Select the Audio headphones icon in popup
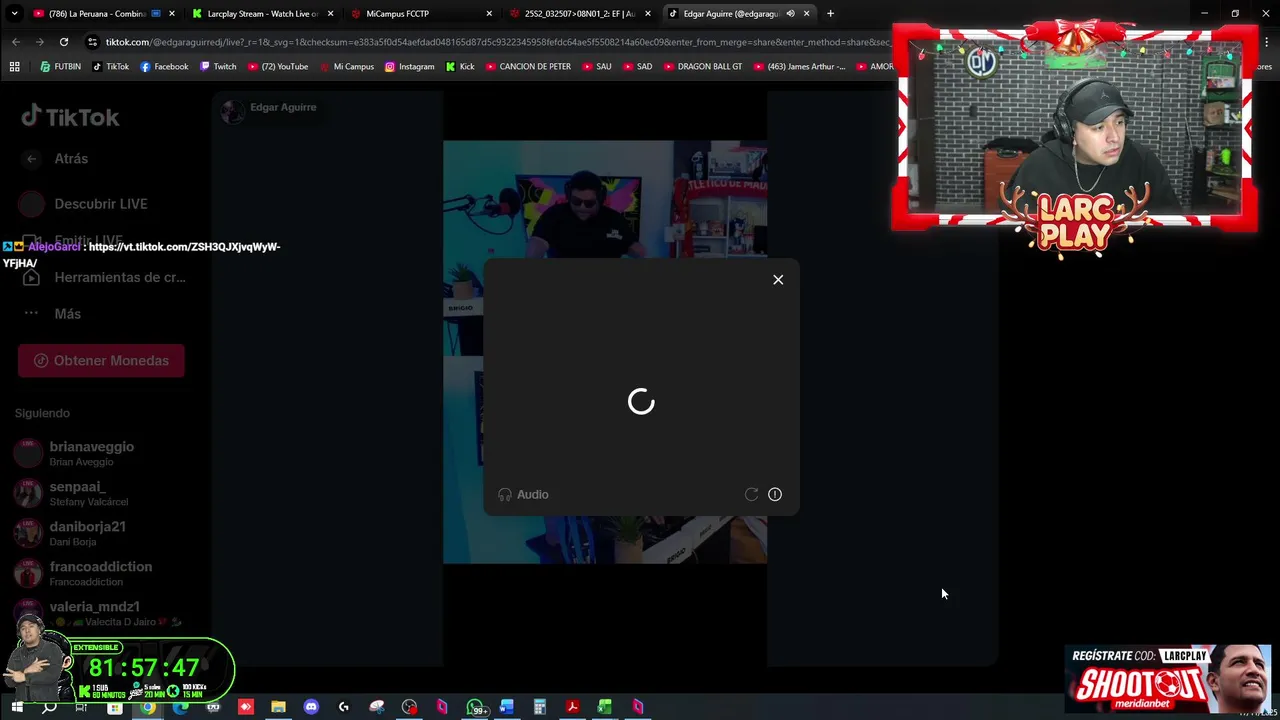Image resolution: width=1280 pixels, height=720 pixels. (505, 495)
